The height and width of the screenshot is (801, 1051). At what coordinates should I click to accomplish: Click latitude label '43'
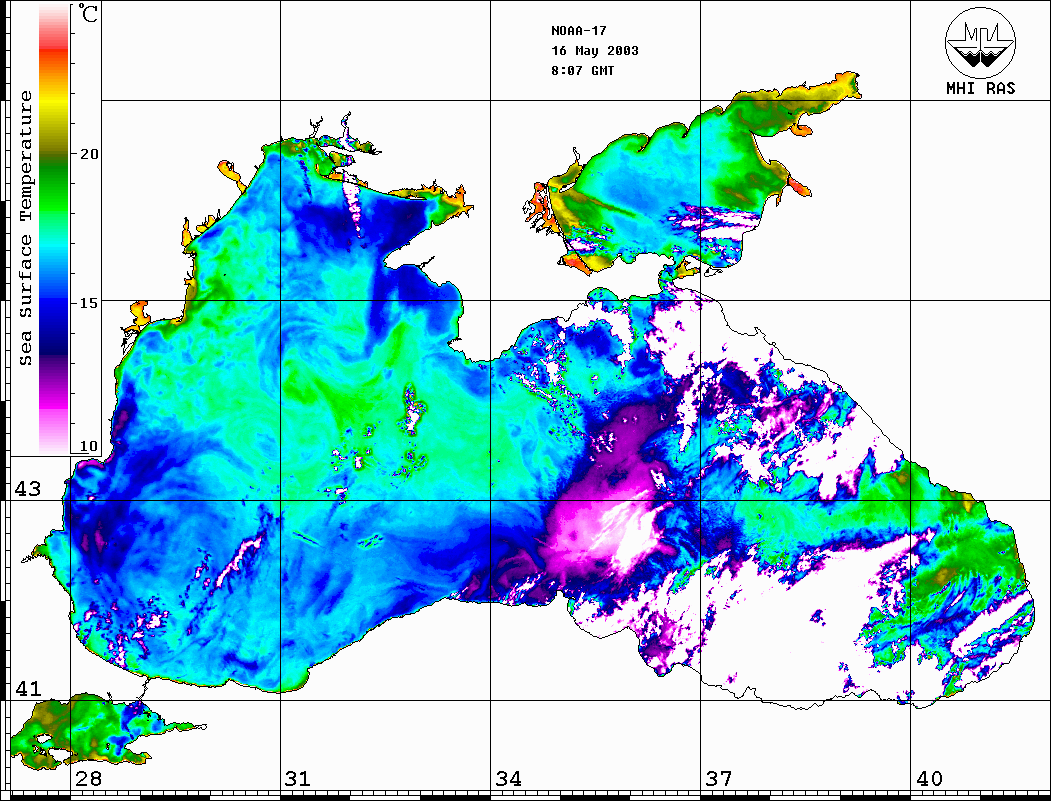pos(28,489)
